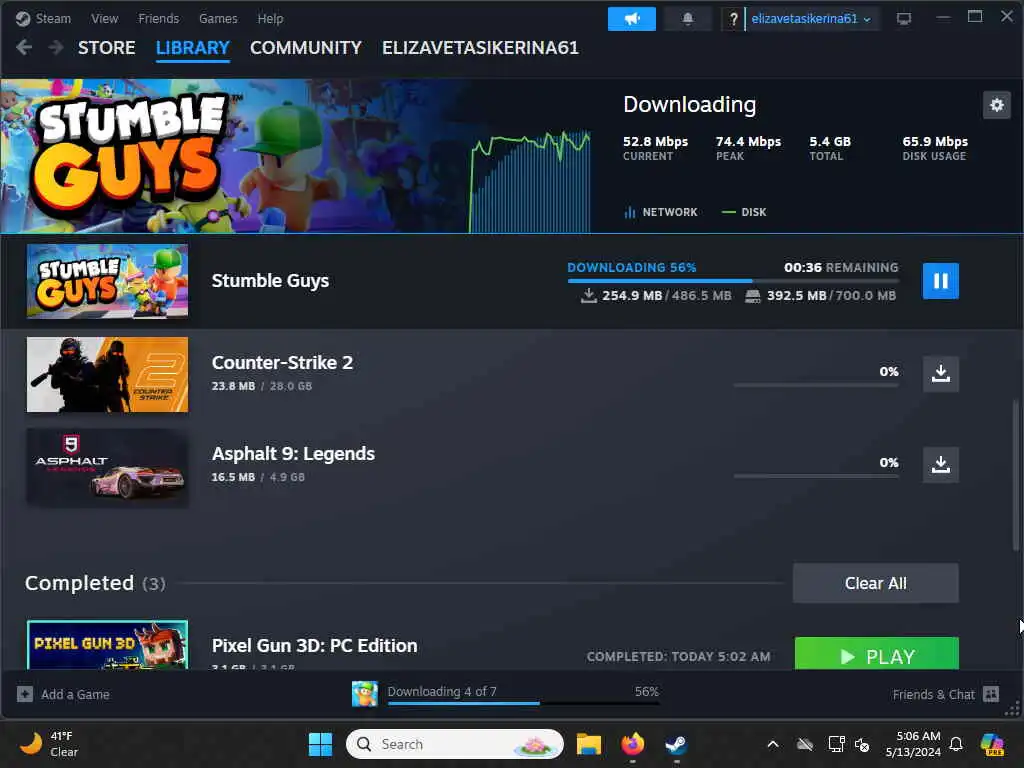The width and height of the screenshot is (1024, 768).
Task: Start Counter-Strike 2 download with arrow icon
Action: coord(940,374)
